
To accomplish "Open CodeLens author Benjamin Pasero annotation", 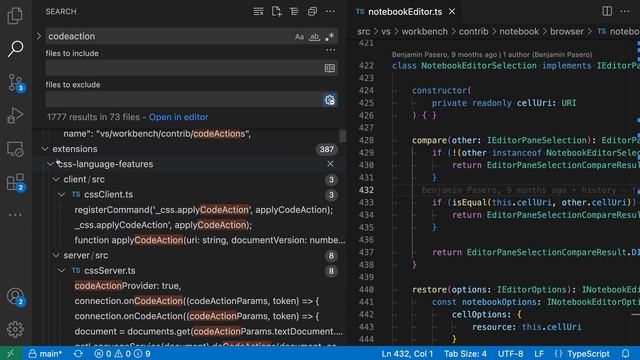I will pos(492,54).
